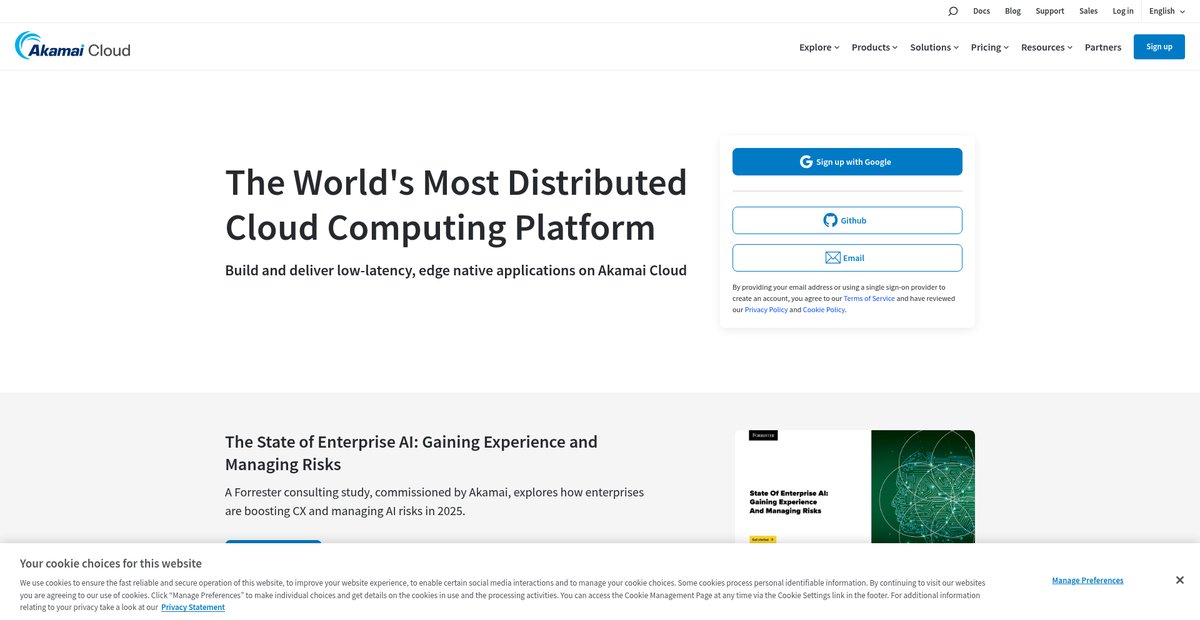Viewport: 1200px width, 620px height.
Task: Close the cookie banner with X
Action: tap(1179, 580)
